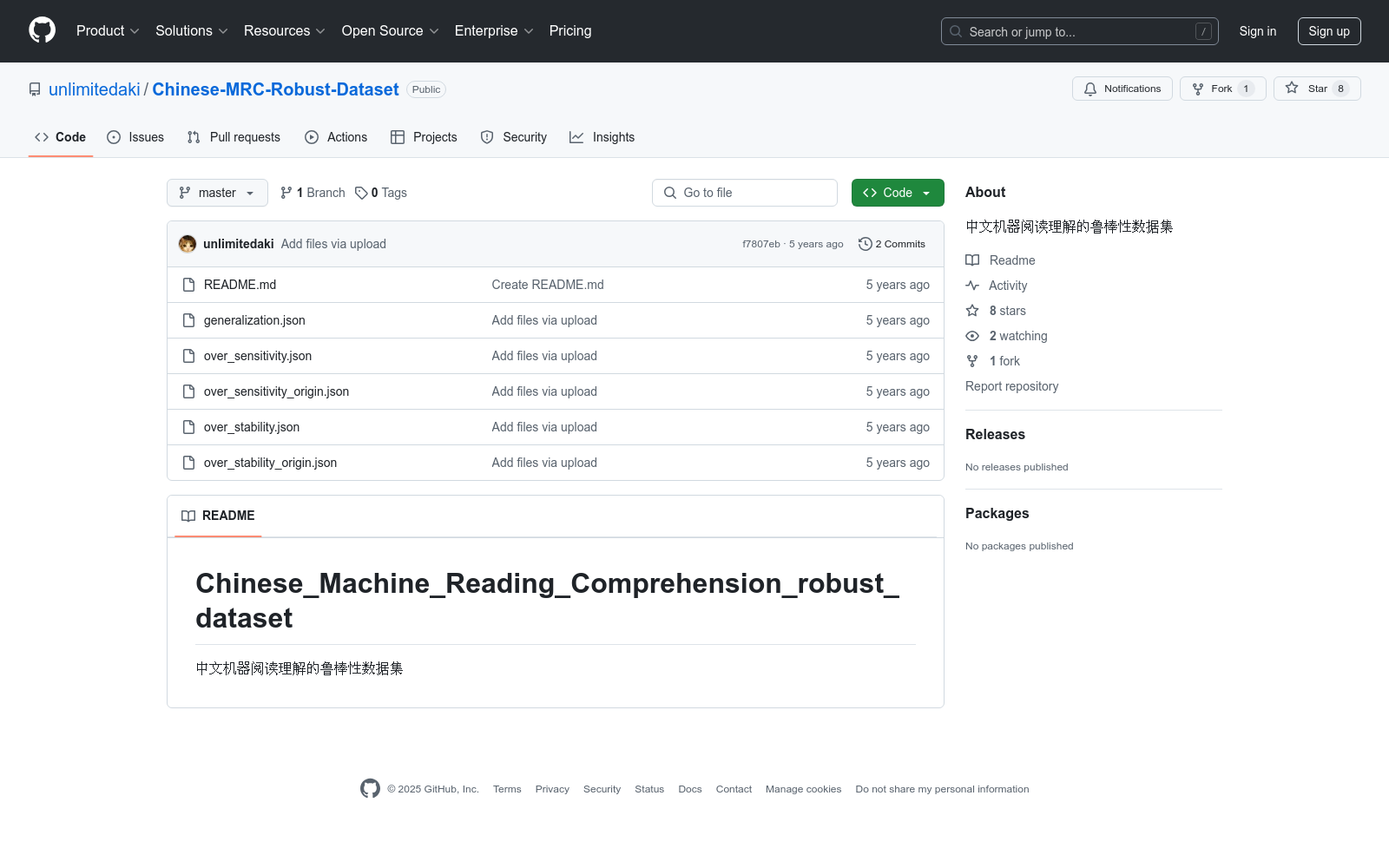Open the Docs link in footer

690,789
